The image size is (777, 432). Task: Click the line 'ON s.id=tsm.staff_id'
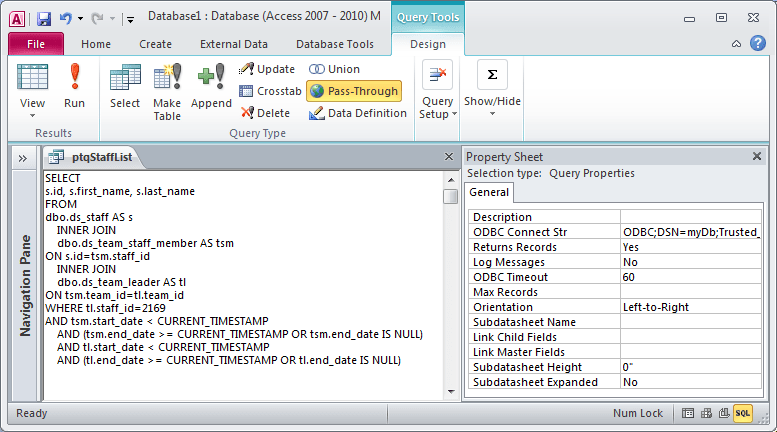tap(98, 256)
